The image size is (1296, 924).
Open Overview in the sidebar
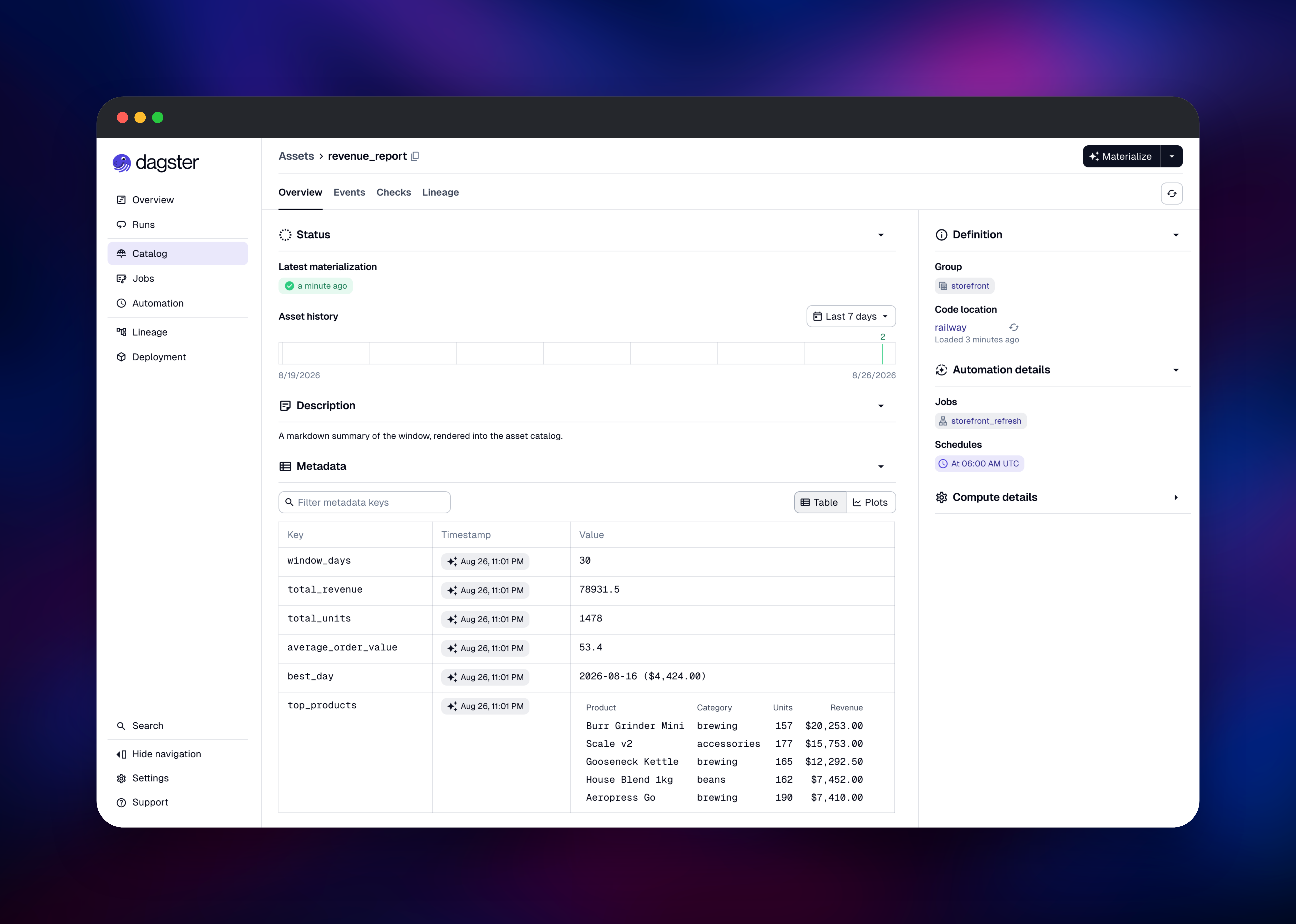click(x=178, y=200)
